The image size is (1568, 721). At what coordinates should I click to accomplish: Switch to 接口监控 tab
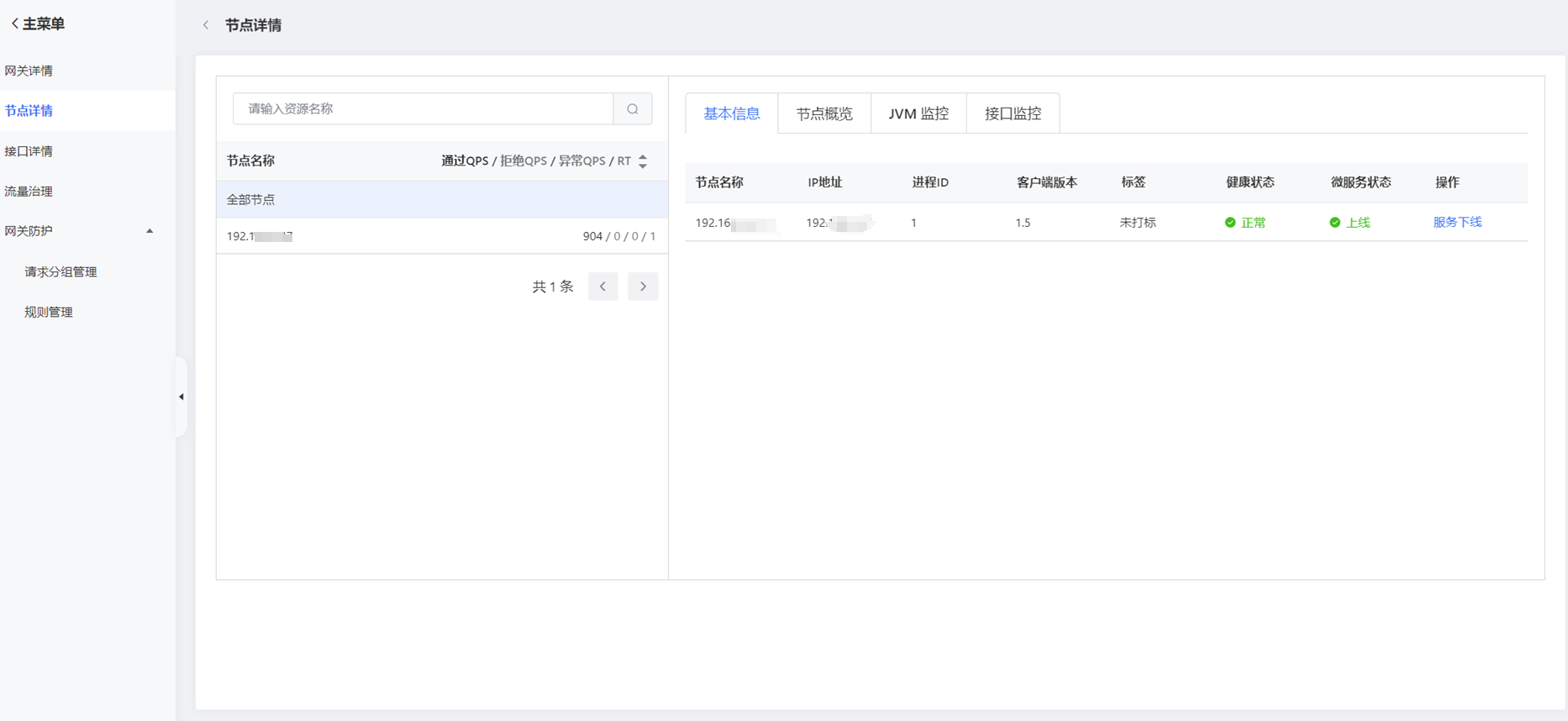pos(1013,113)
